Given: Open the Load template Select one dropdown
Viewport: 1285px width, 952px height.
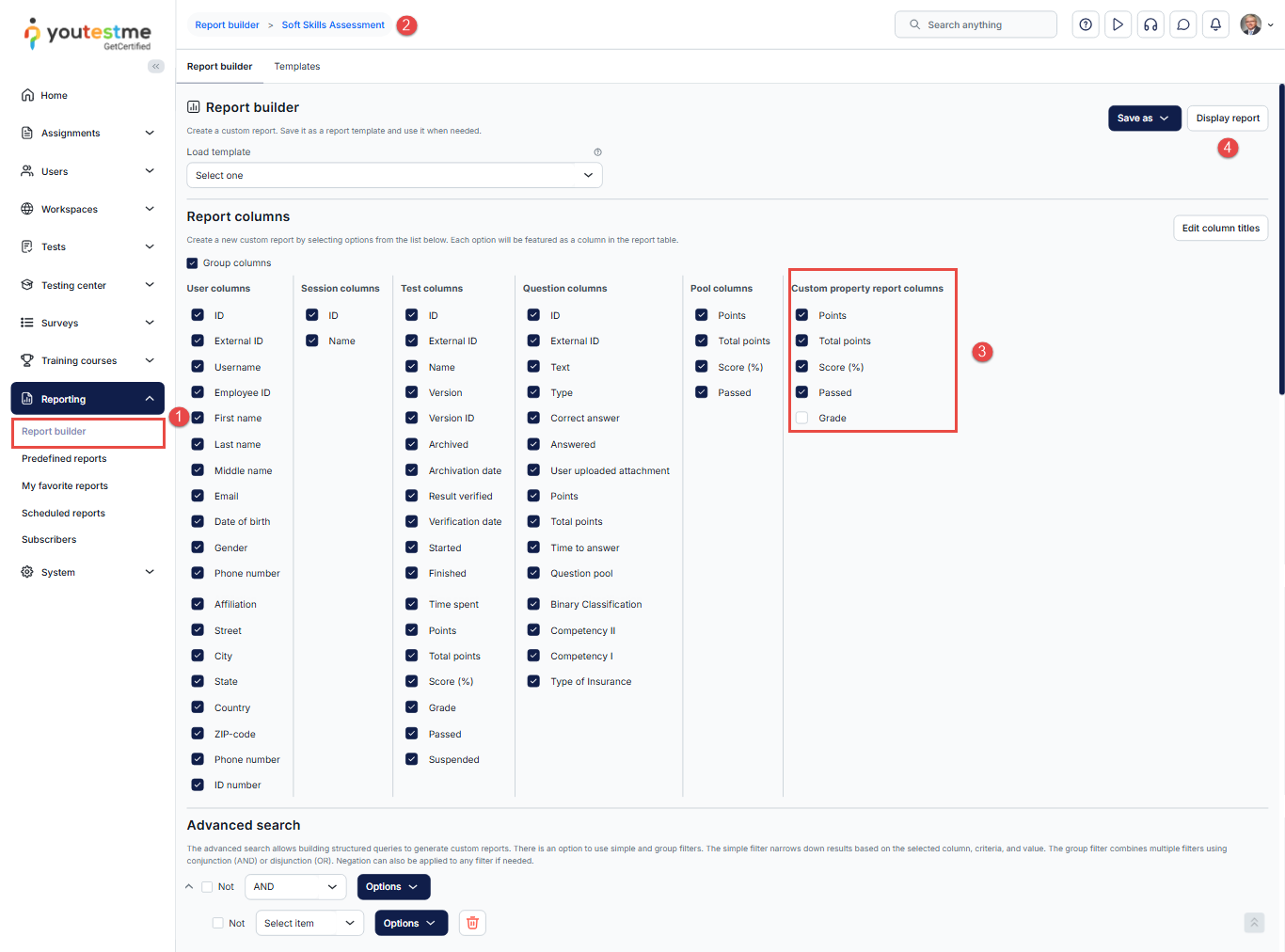Looking at the screenshot, I should click(x=394, y=176).
